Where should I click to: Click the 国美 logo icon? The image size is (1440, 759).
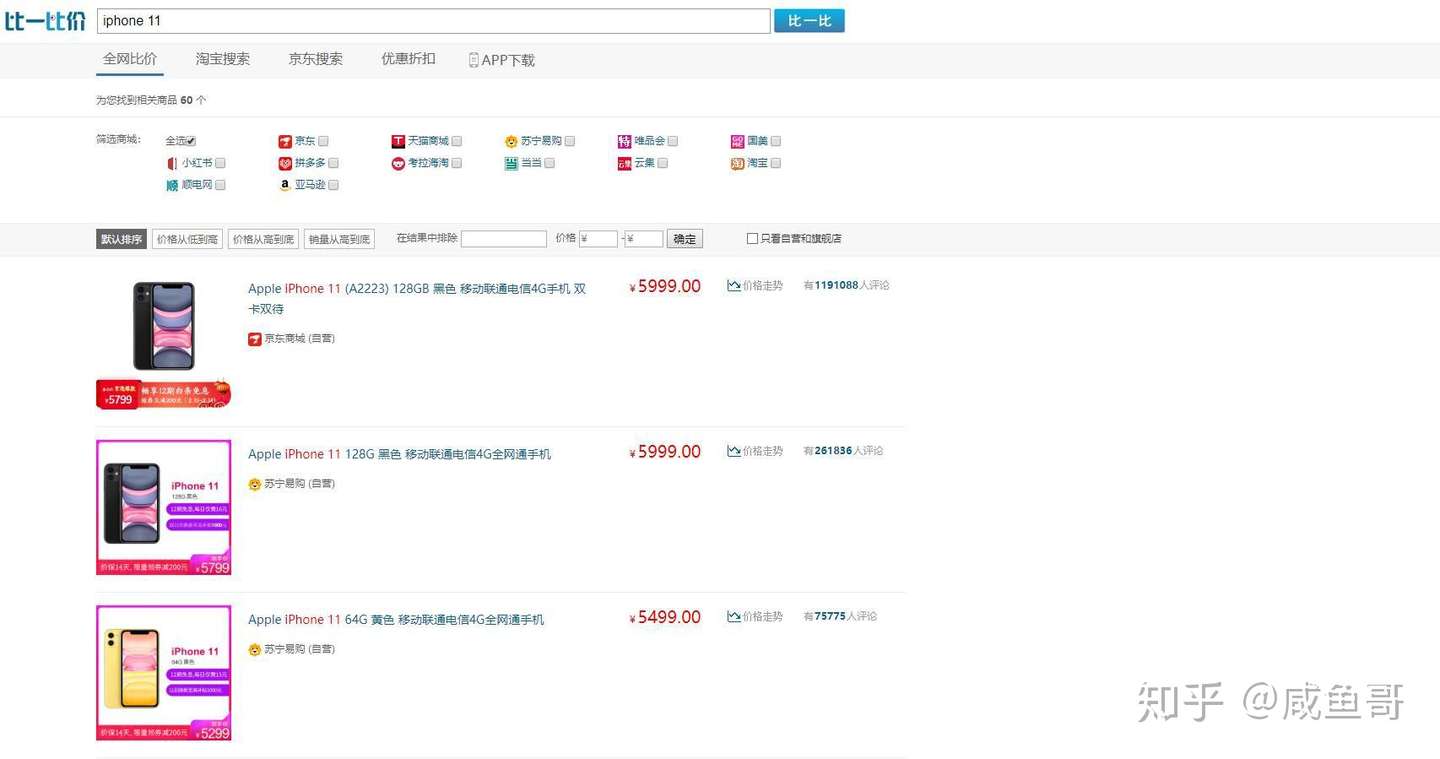(737, 142)
